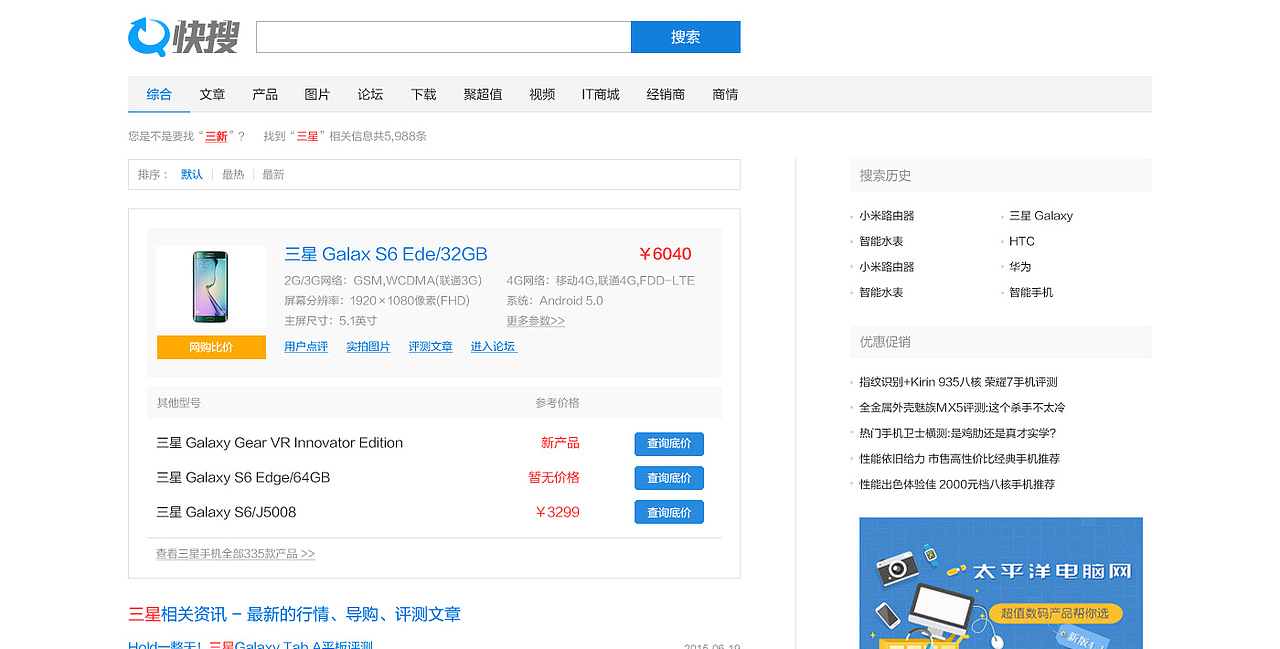Click the 暂无价格 label

tap(554, 477)
